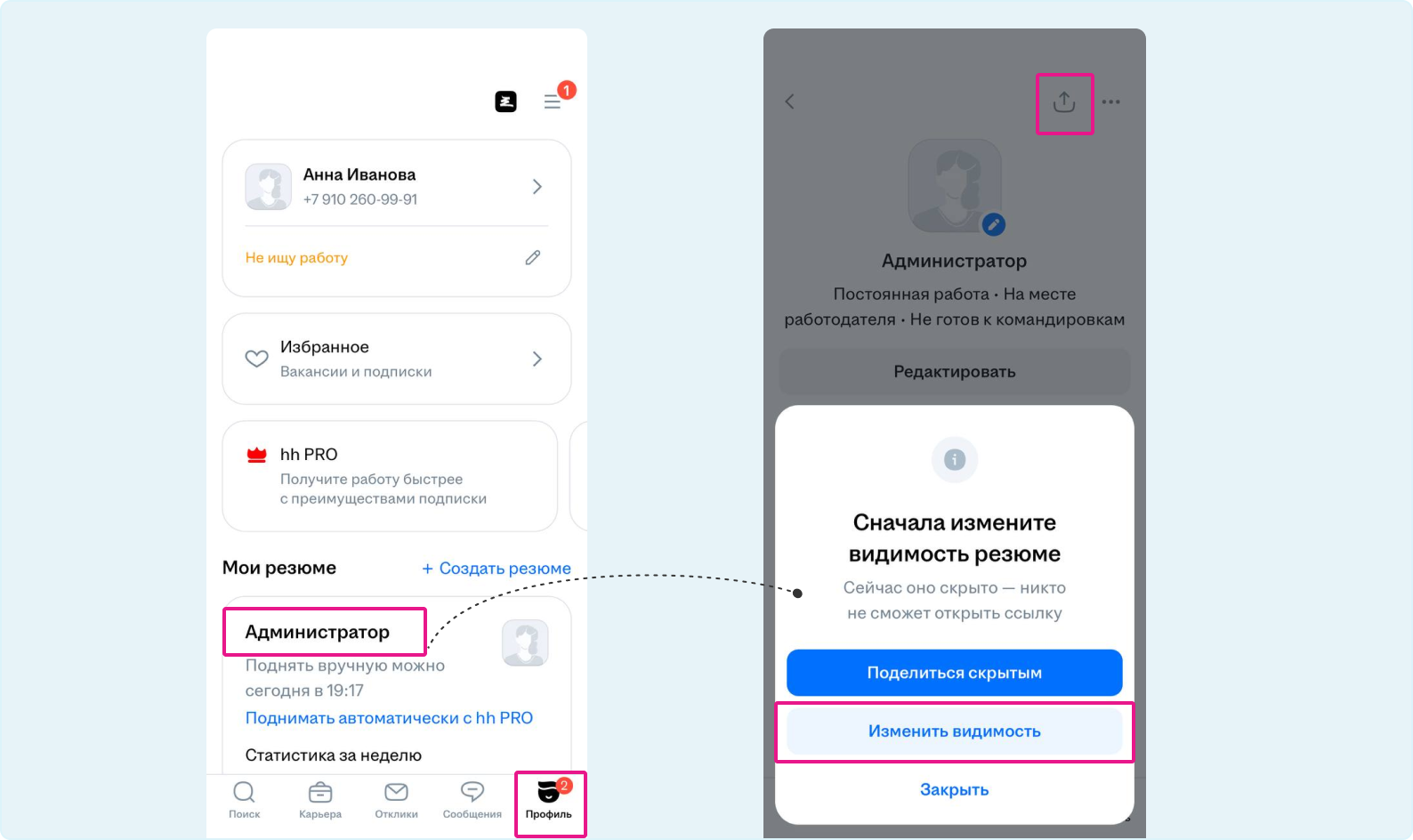The height and width of the screenshot is (840, 1413).
Task: Tap the red crown hh PRO icon
Action: [257, 455]
